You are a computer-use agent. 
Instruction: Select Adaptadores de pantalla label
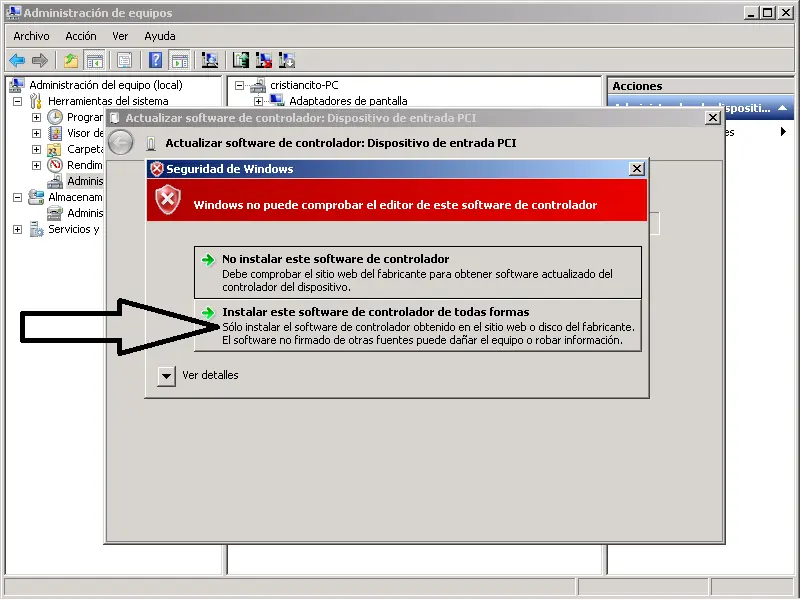coord(348,101)
